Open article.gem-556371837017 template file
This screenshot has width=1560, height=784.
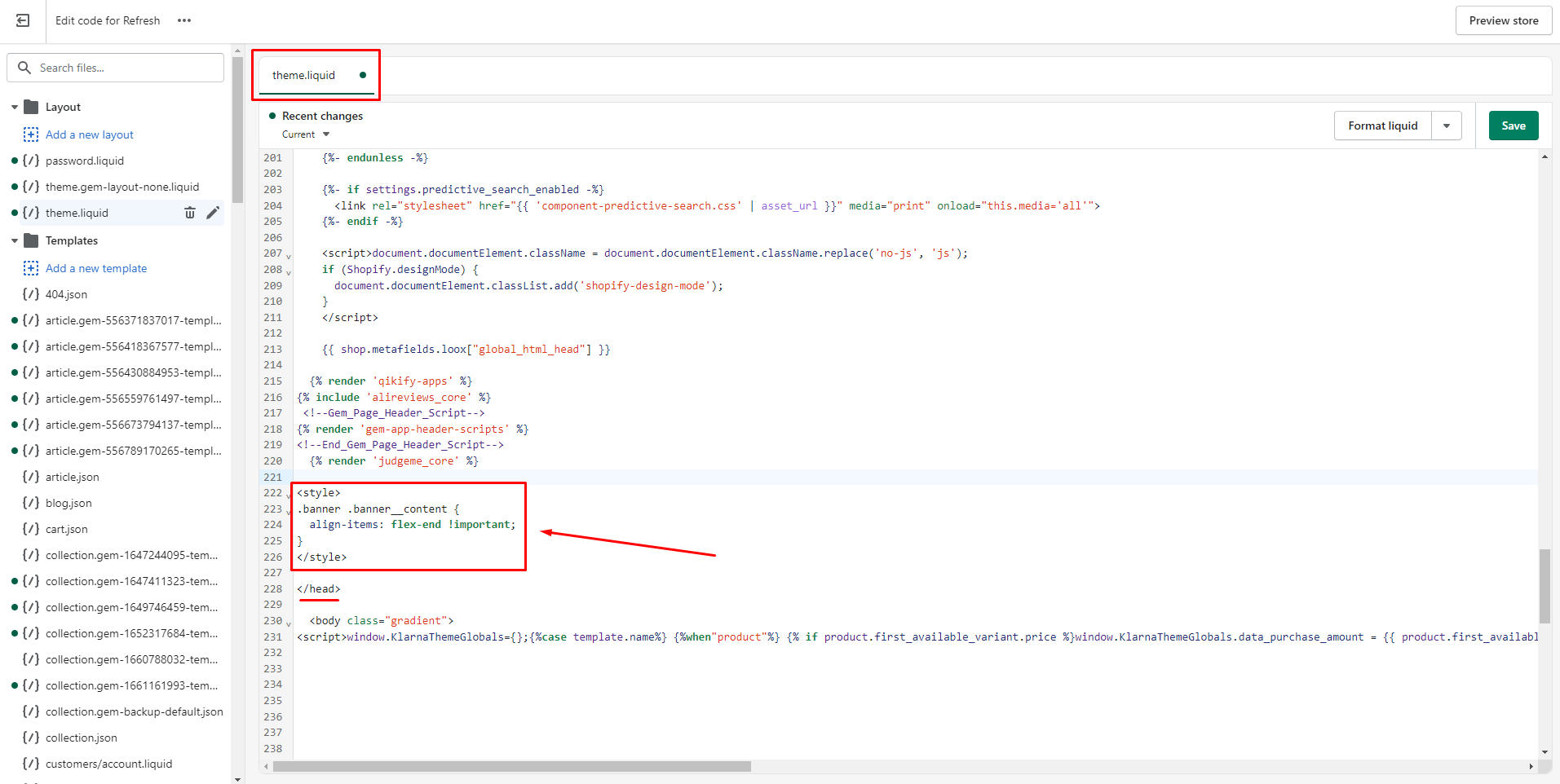pos(134,320)
